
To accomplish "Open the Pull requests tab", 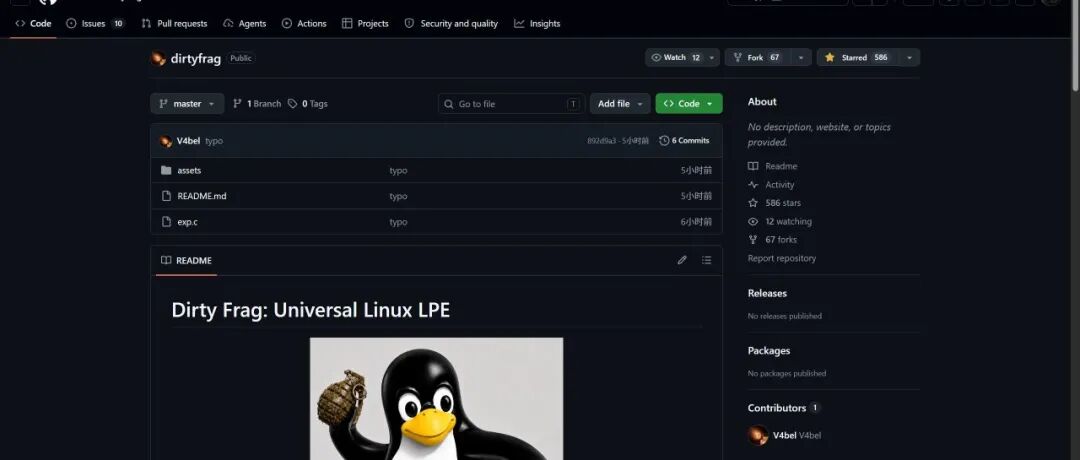I will [x=174, y=23].
